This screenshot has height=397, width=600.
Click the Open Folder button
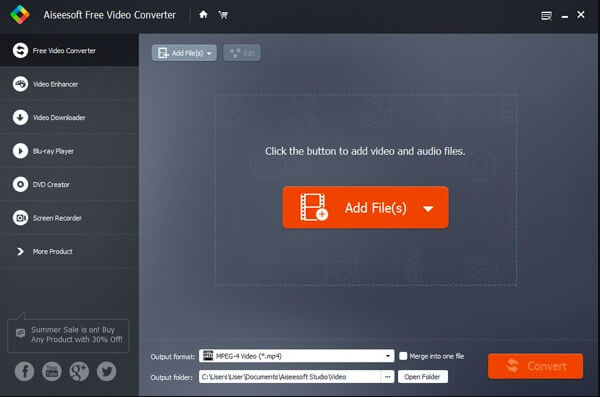pos(422,377)
